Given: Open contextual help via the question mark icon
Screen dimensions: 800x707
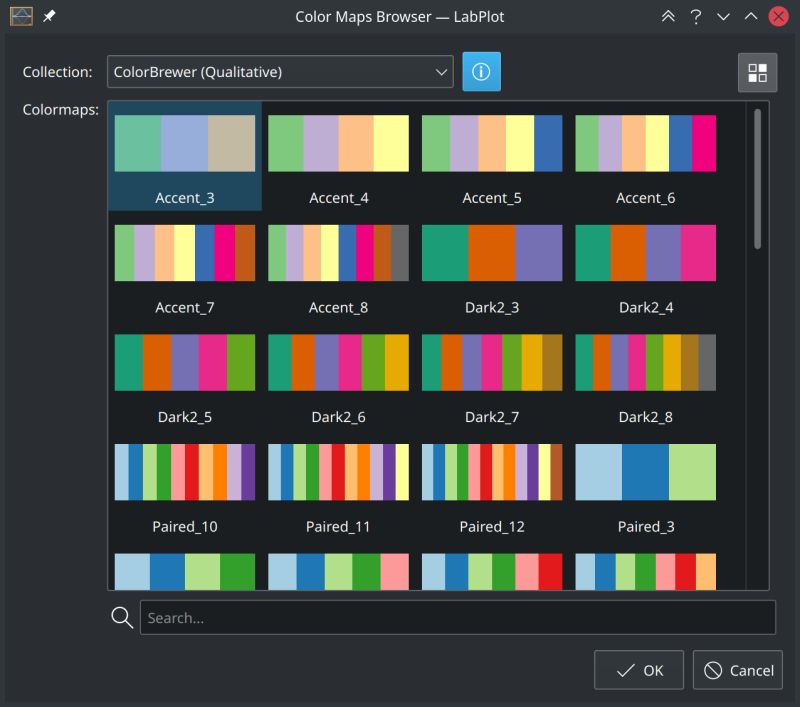Looking at the screenshot, I should click(x=695, y=16).
